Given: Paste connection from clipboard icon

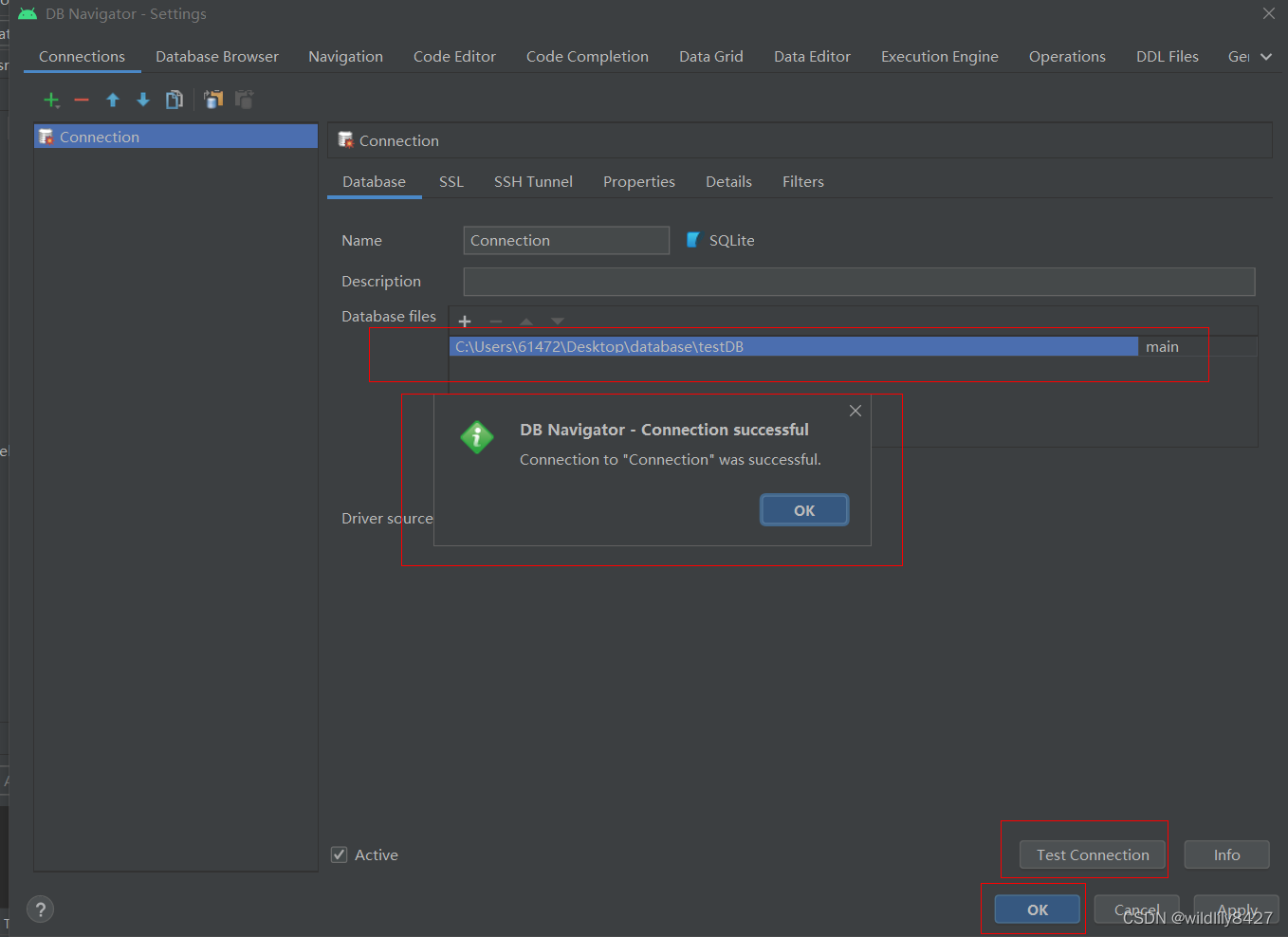Looking at the screenshot, I should pyautogui.click(x=244, y=100).
